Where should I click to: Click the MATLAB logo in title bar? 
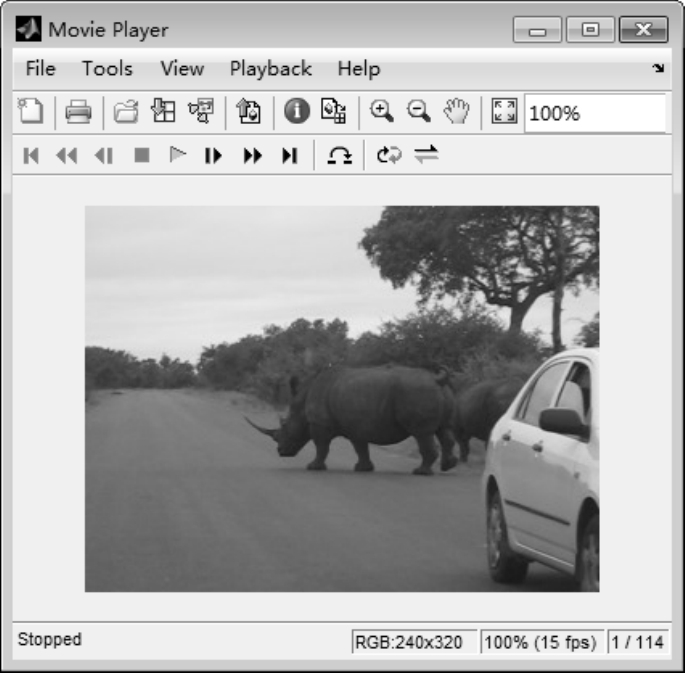[x=28, y=29]
